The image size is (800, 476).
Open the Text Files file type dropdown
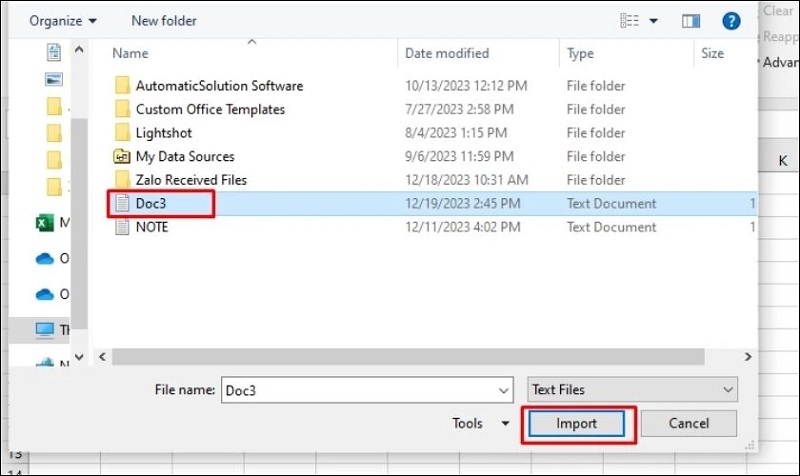(631, 389)
